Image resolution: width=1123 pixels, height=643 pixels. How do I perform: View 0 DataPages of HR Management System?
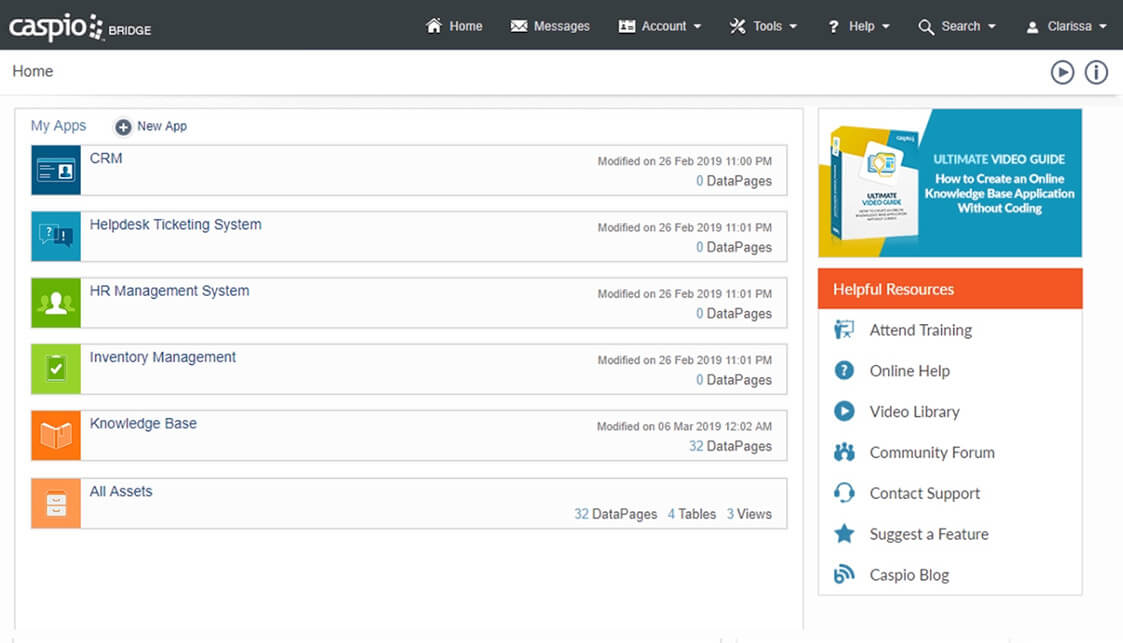[x=733, y=314]
